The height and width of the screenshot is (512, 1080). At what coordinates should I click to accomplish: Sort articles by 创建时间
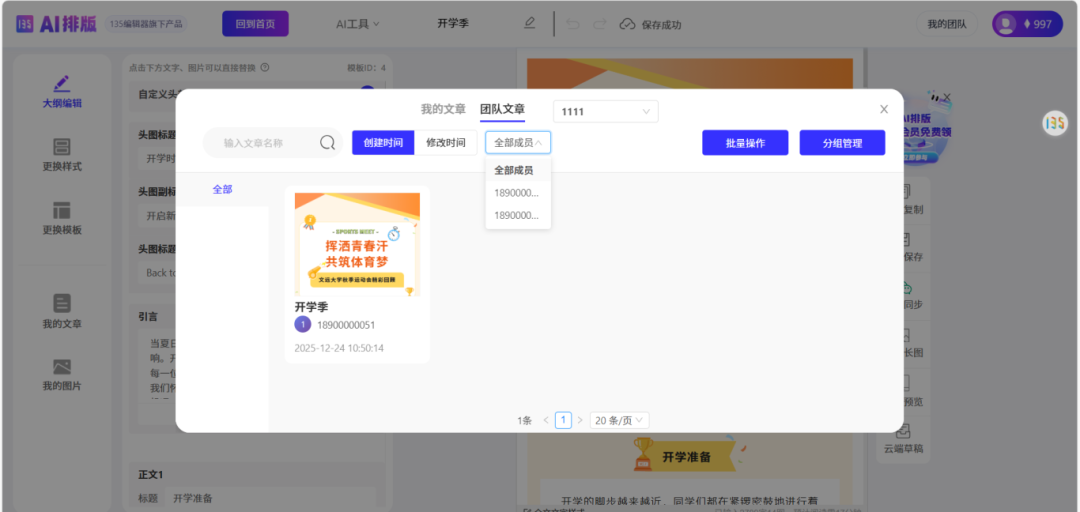coord(383,143)
